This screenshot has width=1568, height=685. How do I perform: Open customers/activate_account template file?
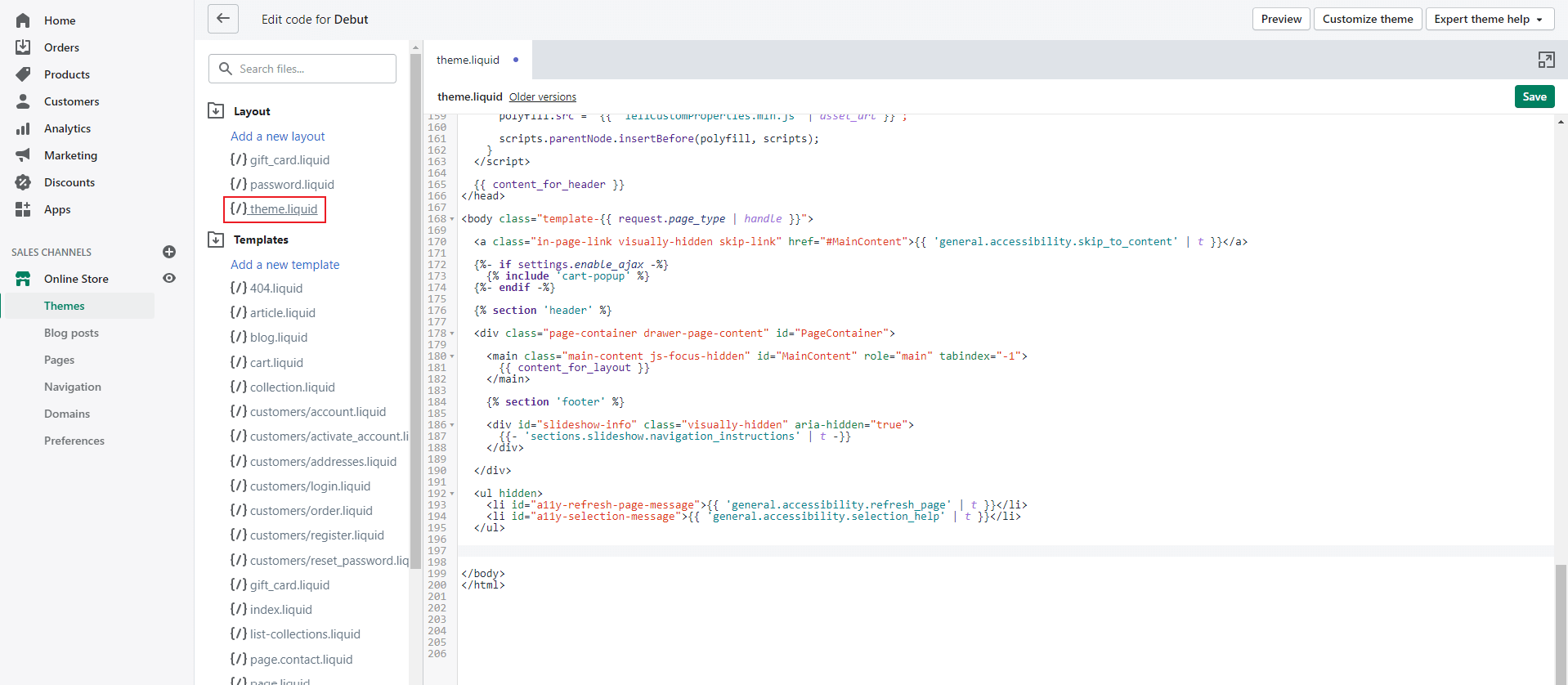[x=320, y=437]
